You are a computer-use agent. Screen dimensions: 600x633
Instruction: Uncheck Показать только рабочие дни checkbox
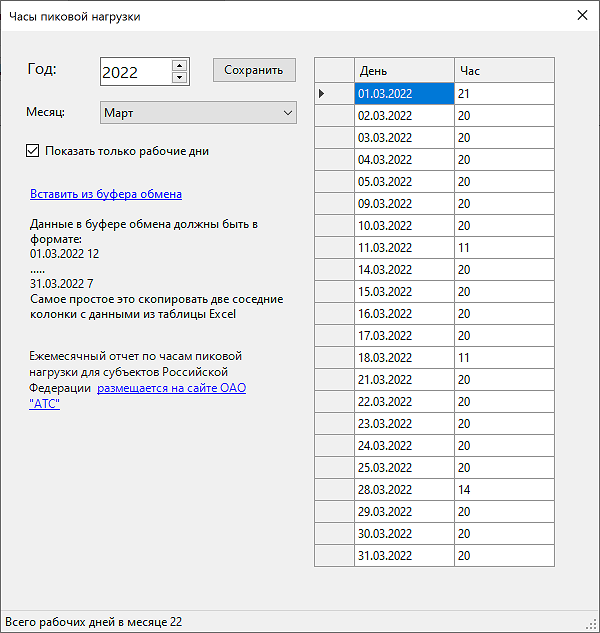tap(33, 151)
